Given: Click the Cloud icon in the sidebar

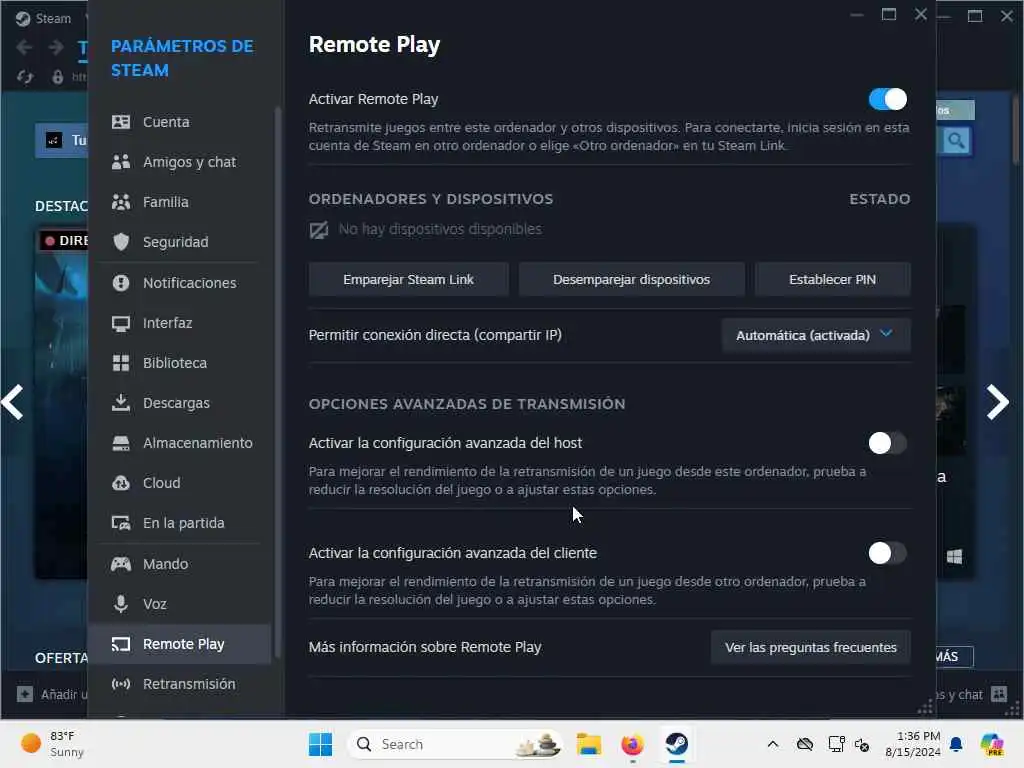Looking at the screenshot, I should coord(121,483).
